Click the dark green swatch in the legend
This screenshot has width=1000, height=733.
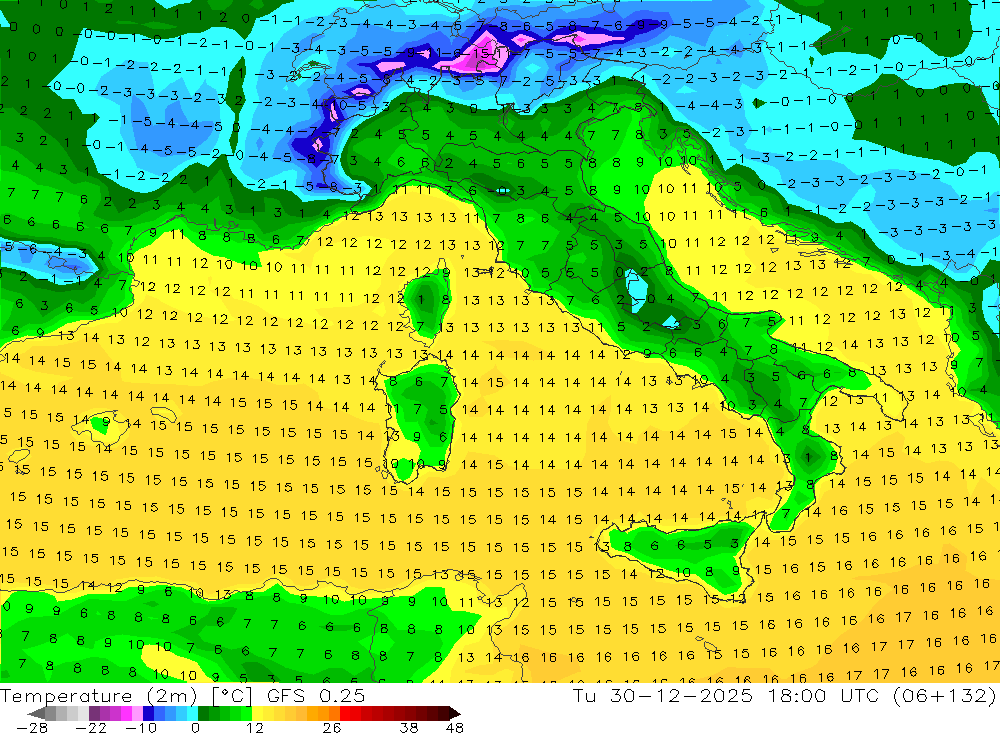pyautogui.click(x=203, y=713)
